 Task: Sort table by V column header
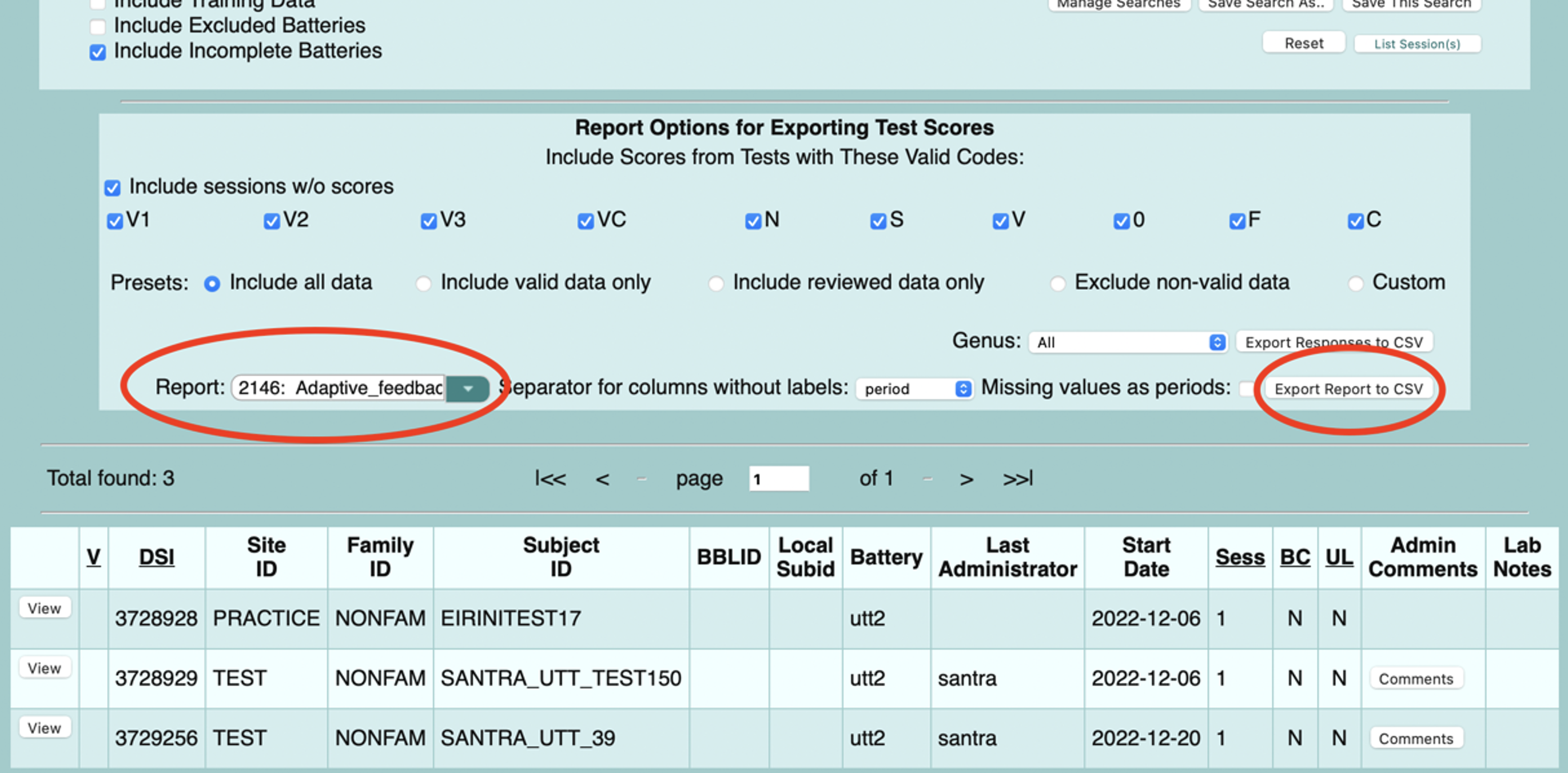click(93, 557)
